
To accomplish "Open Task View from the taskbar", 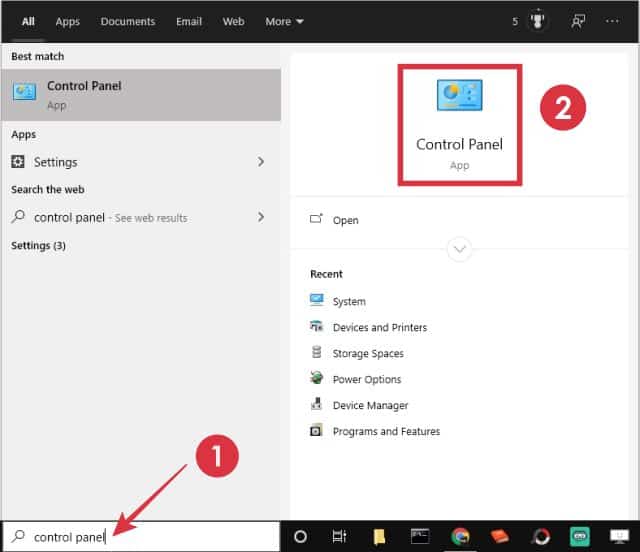I will (339, 536).
